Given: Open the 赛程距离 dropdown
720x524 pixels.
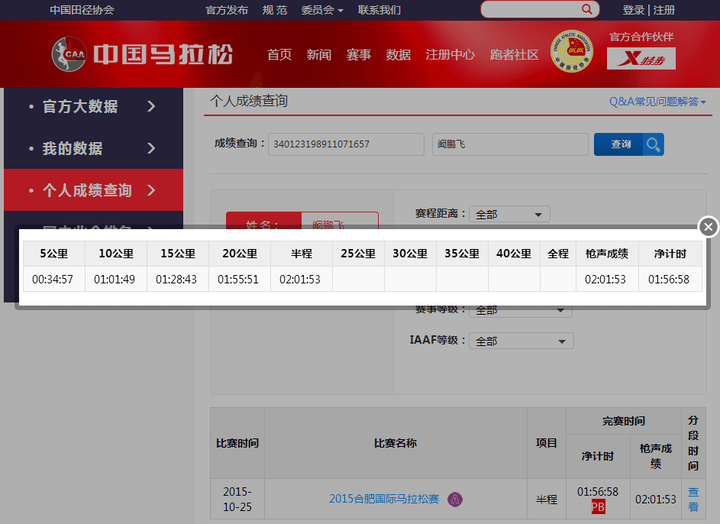Looking at the screenshot, I should coord(509,214).
